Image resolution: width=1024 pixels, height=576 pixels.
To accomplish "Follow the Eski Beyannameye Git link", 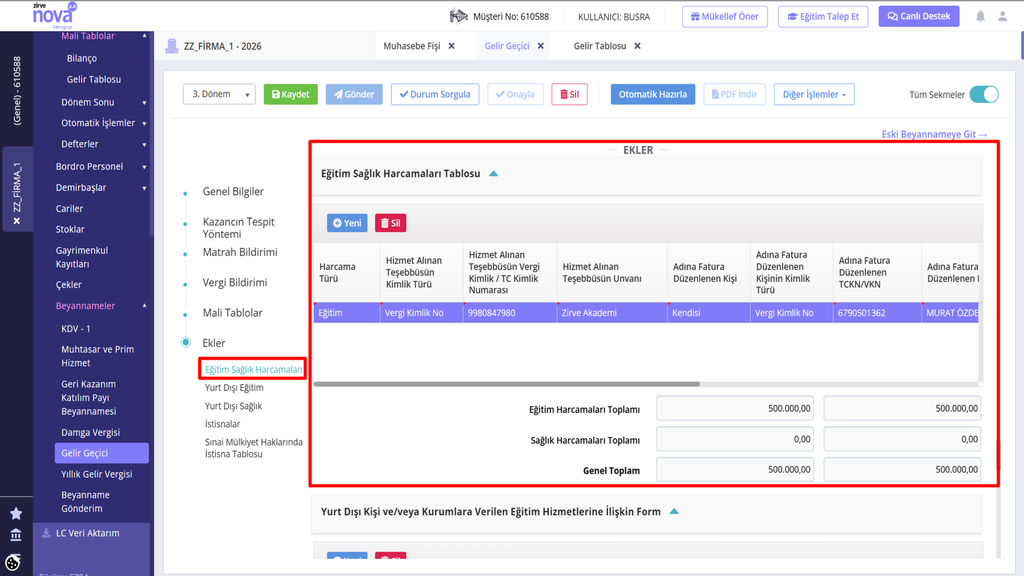I will click(934, 134).
